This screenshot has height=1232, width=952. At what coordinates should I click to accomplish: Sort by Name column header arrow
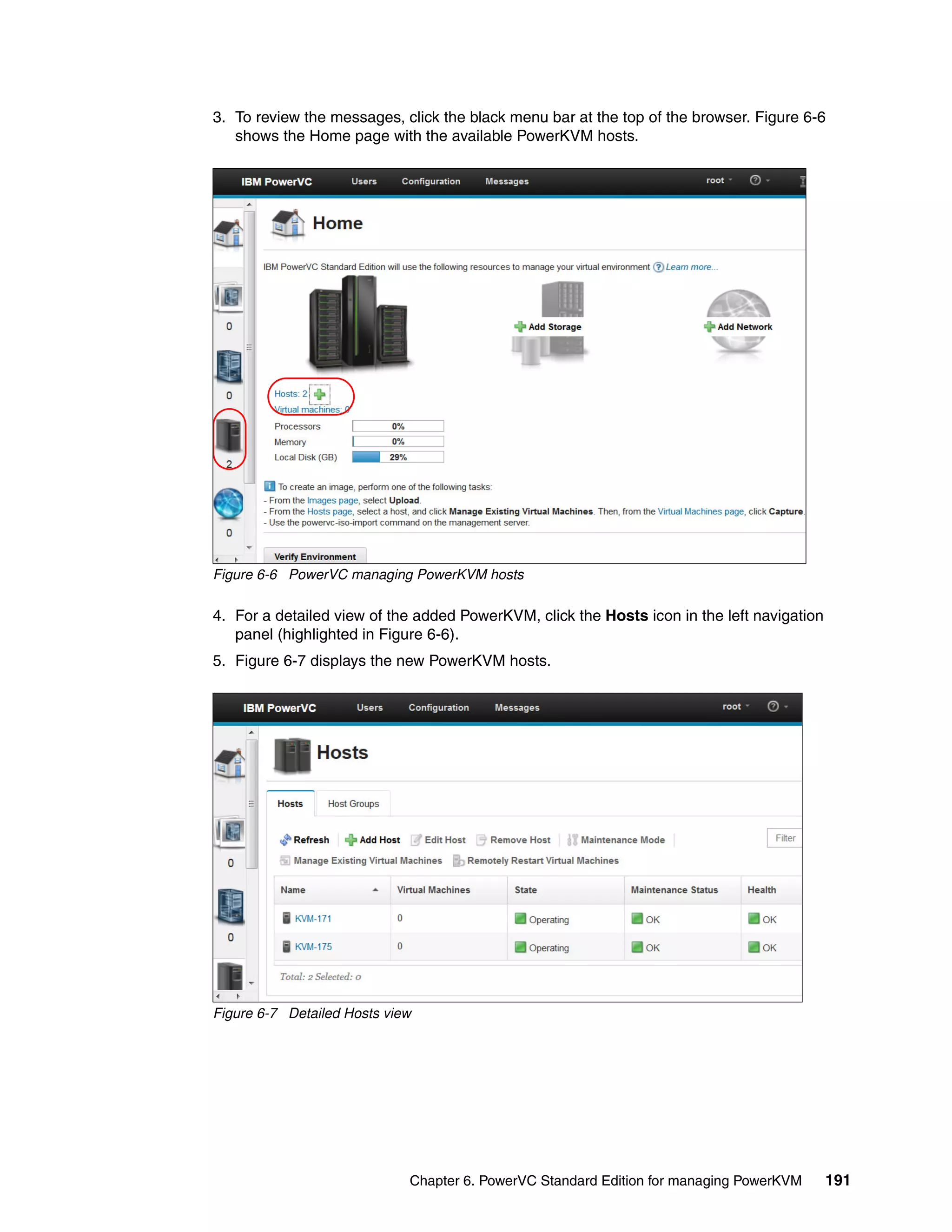(x=376, y=889)
